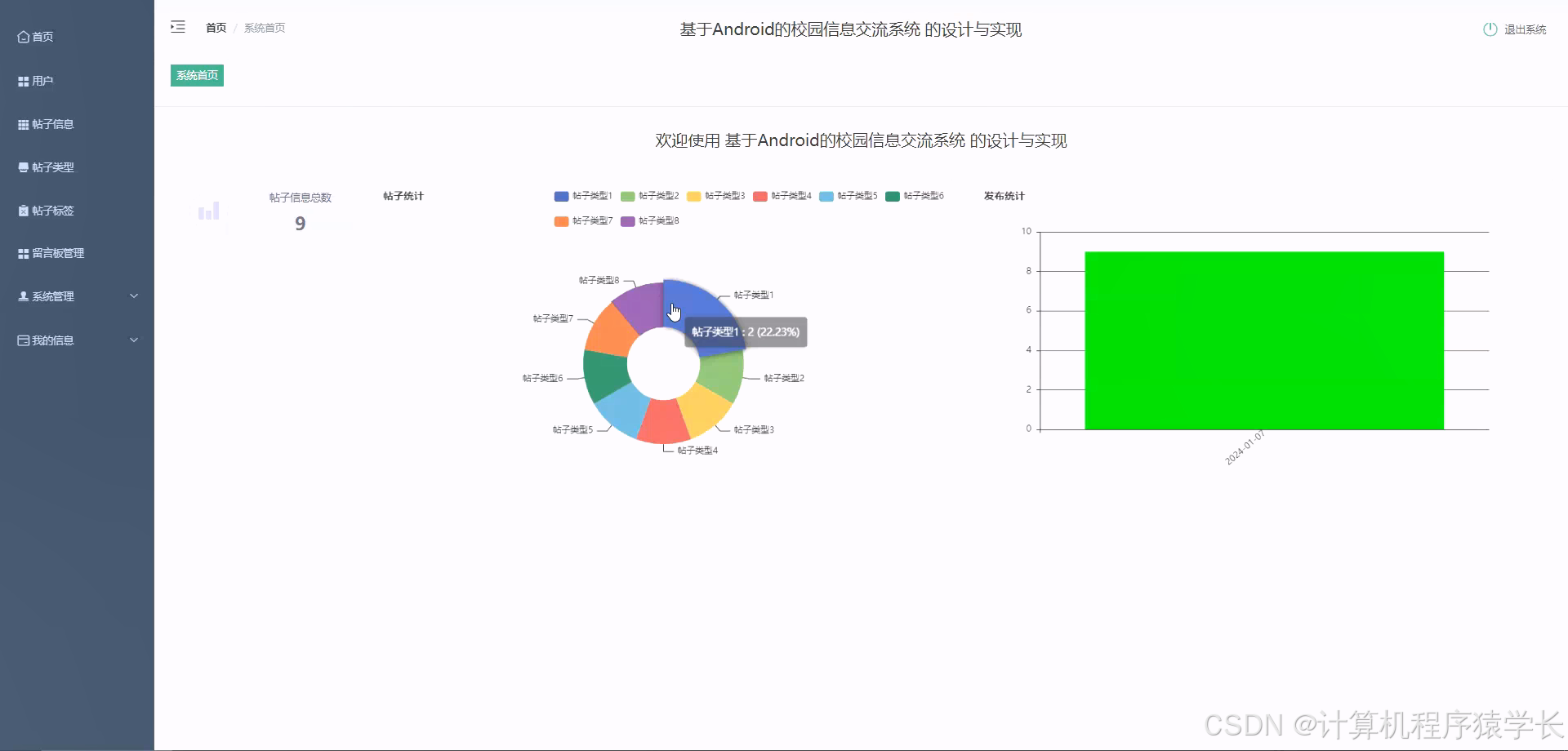Click the dark green 帖子类型6 pie slice
The width and height of the screenshot is (1568, 751).
[x=606, y=375]
